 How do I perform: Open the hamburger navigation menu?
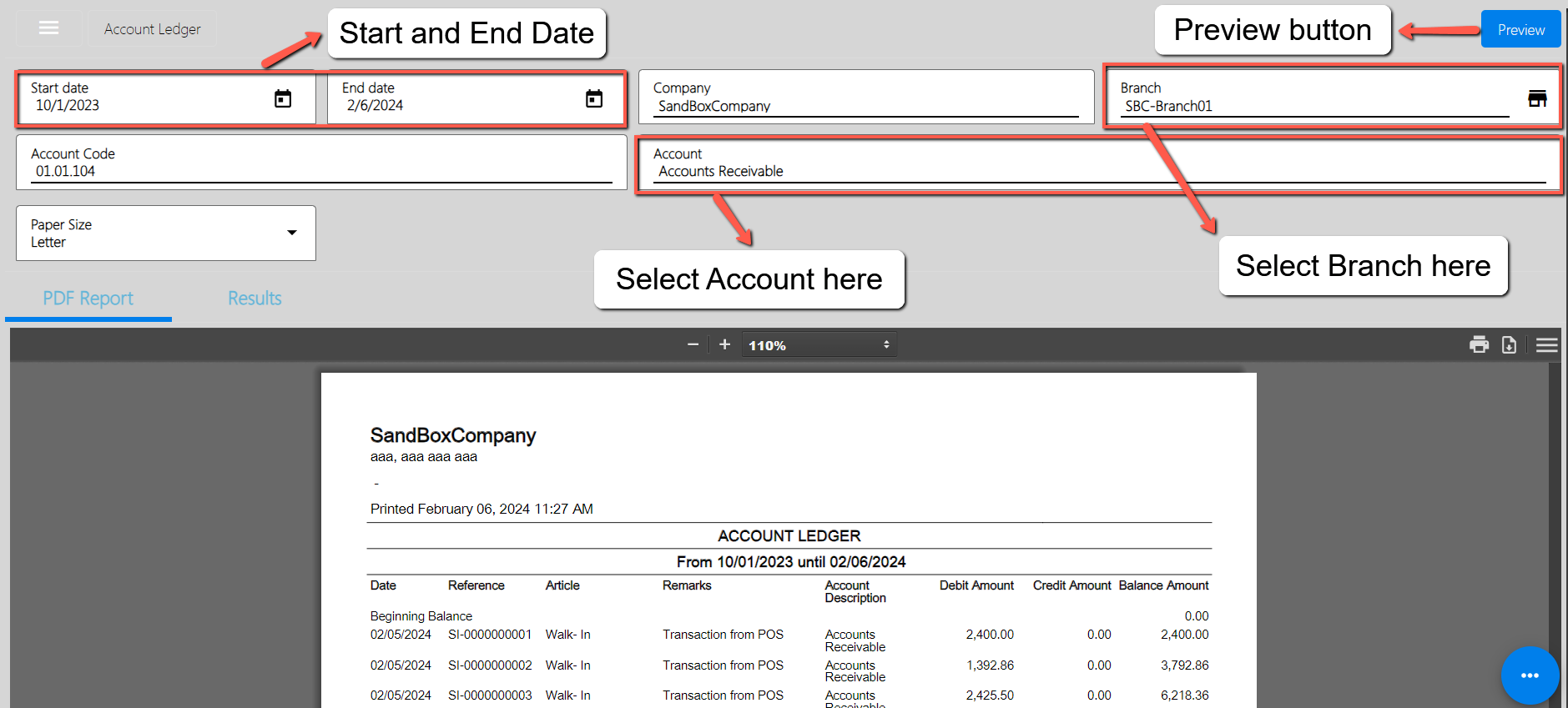[x=49, y=28]
